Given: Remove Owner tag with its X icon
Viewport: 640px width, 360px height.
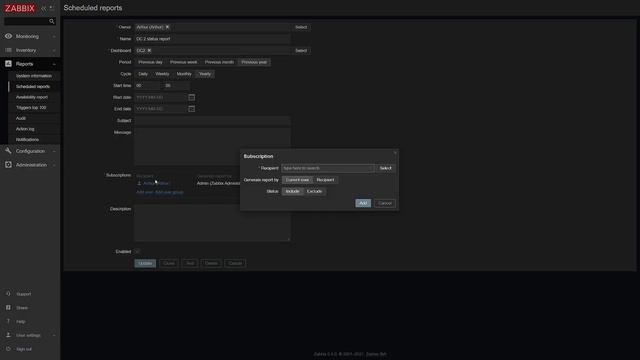Looking at the screenshot, I should [167, 27].
